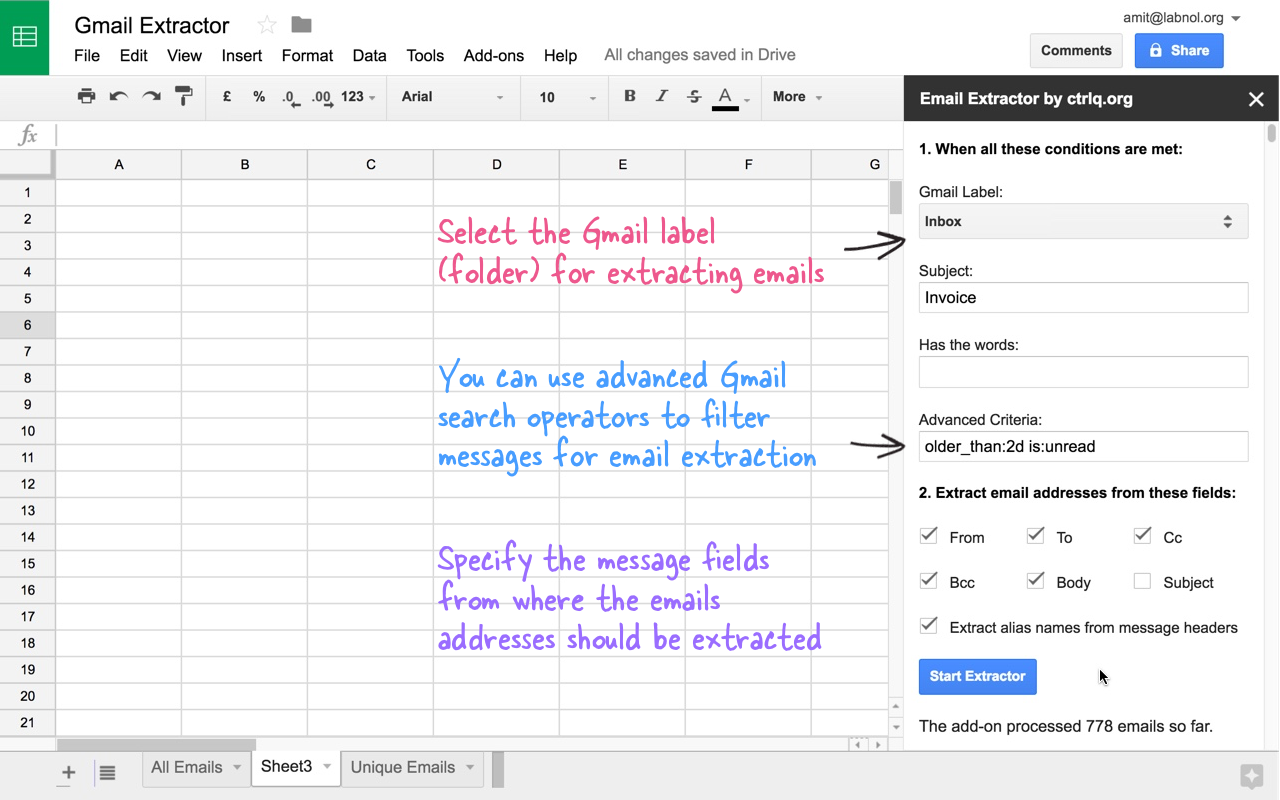This screenshot has width=1280, height=800.
Task: Redo the last action
Action: pyautogui.click(x=151, y=97)
